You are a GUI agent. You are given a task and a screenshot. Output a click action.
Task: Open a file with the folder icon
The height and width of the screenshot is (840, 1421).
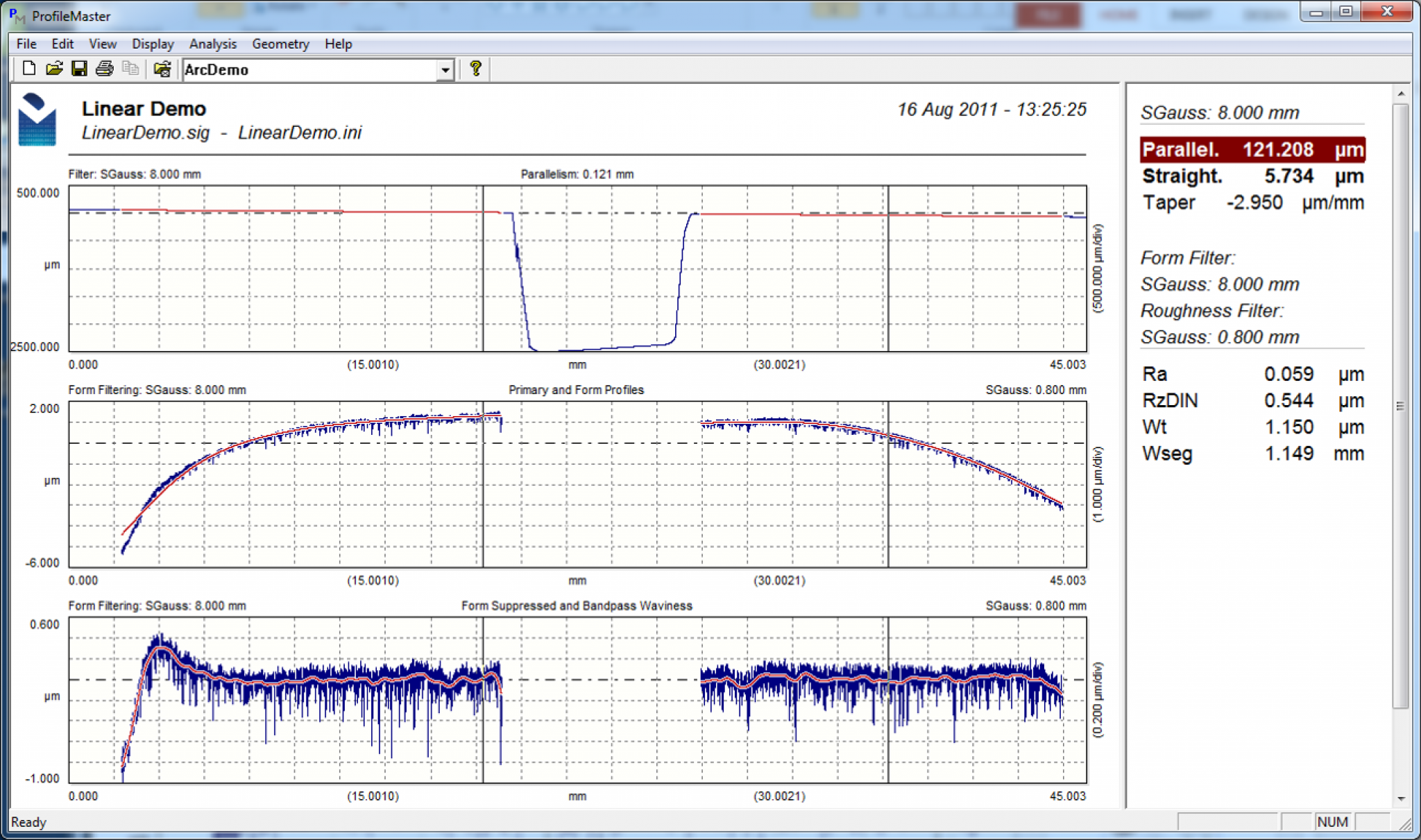54,69
